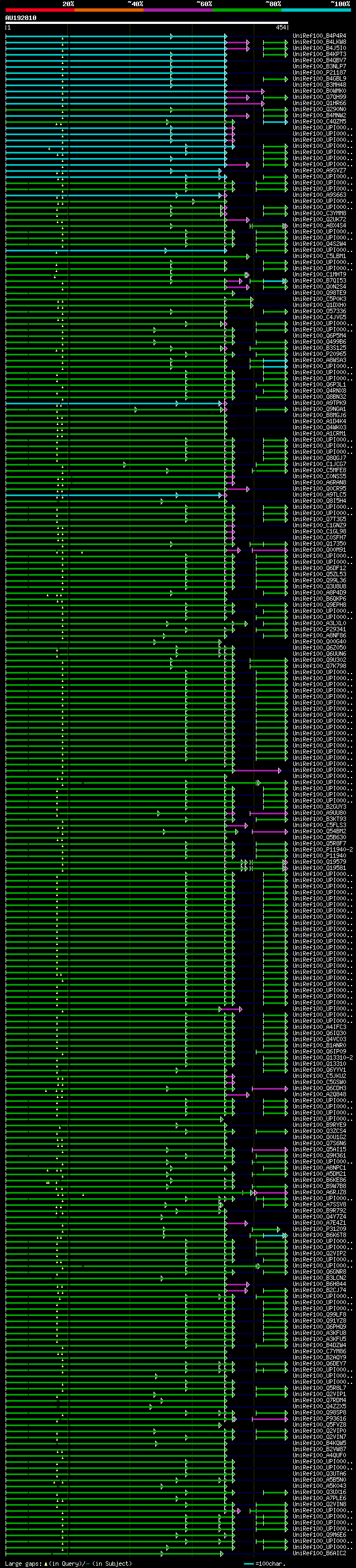Click the orange ~40% identity legend segment
The height and width of the screenshot is (1568, 356).
pos(109,10)
